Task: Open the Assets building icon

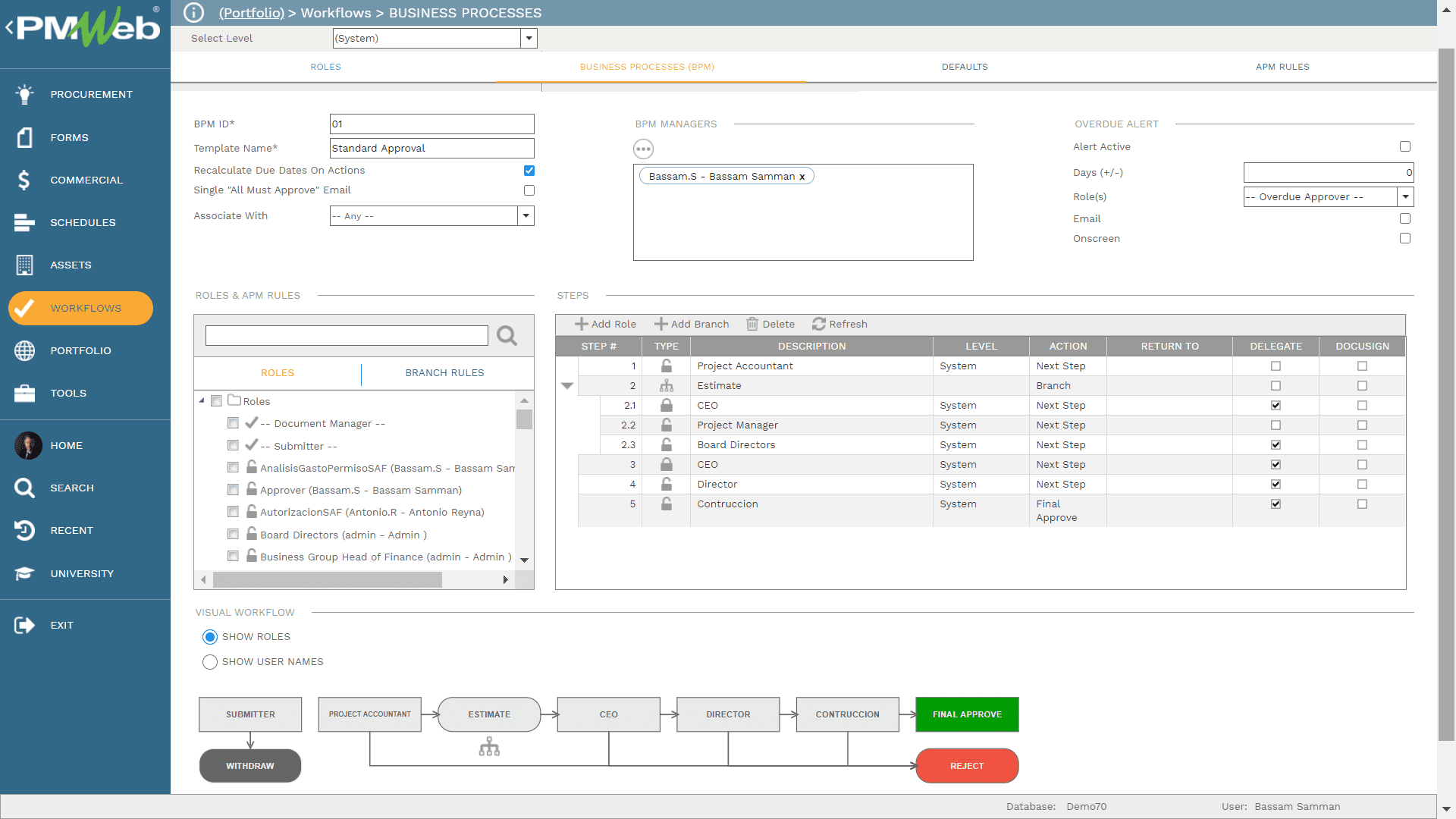Action: [24, 265]
